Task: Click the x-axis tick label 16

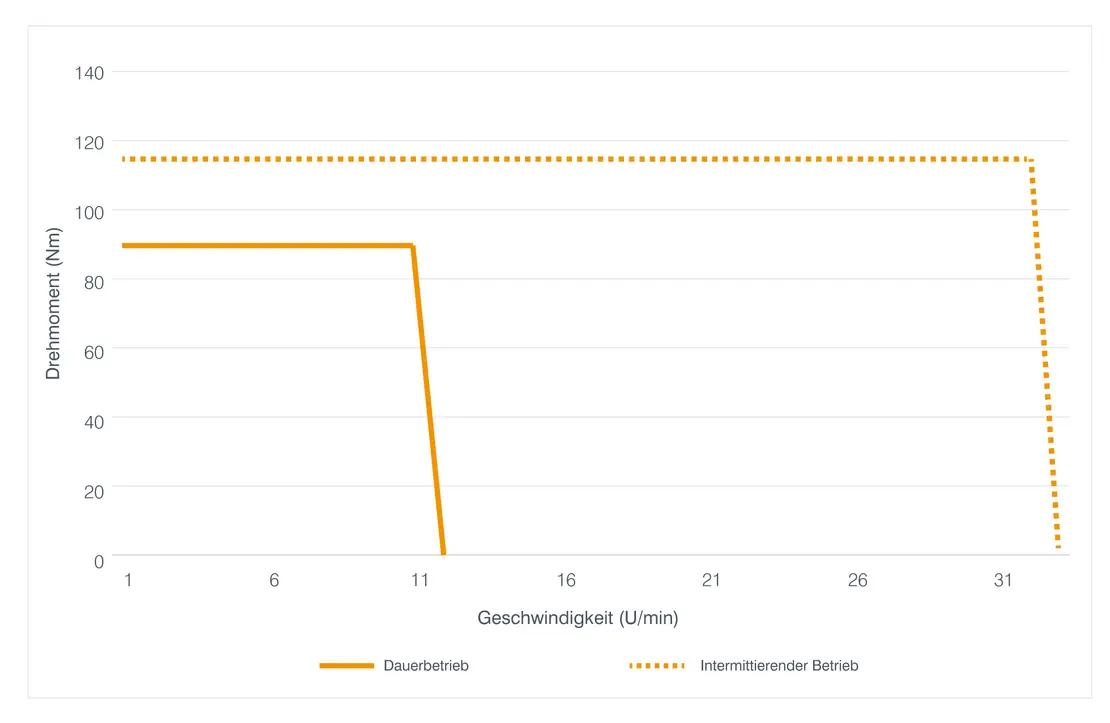Action: pyautogui.click(x=566, y=581)
